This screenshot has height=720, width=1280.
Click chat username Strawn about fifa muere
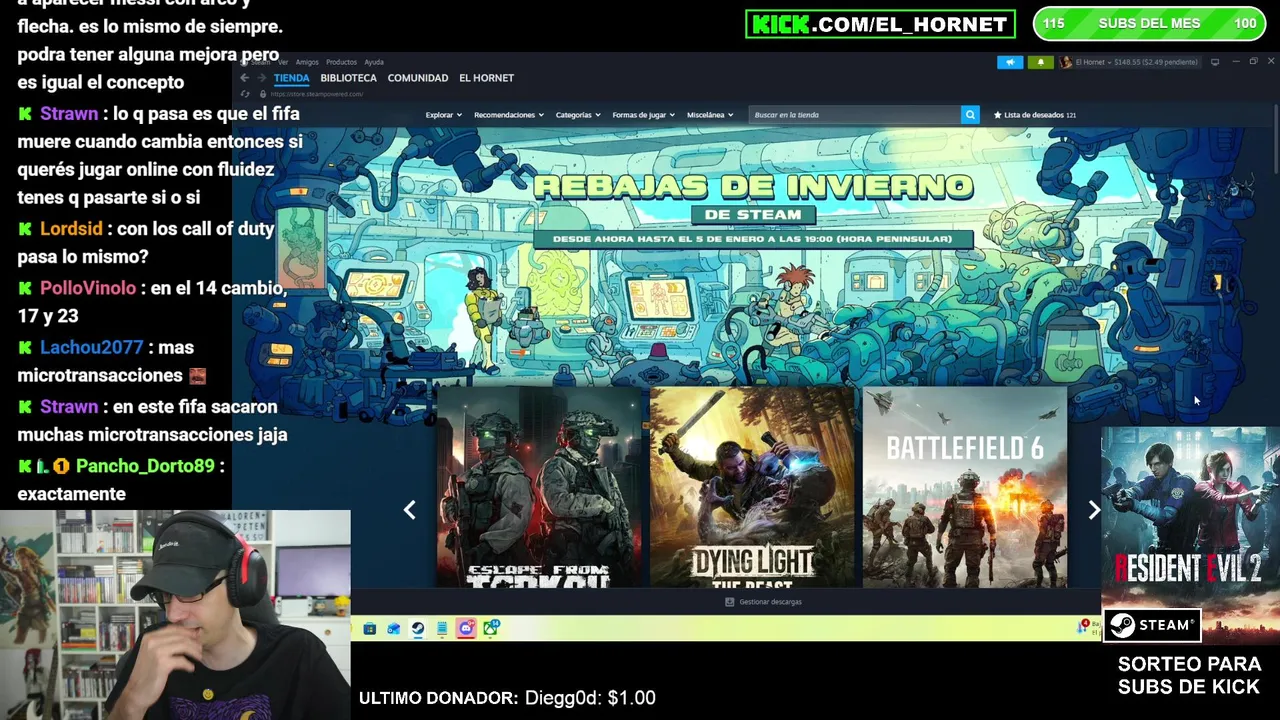coord(69,114)
